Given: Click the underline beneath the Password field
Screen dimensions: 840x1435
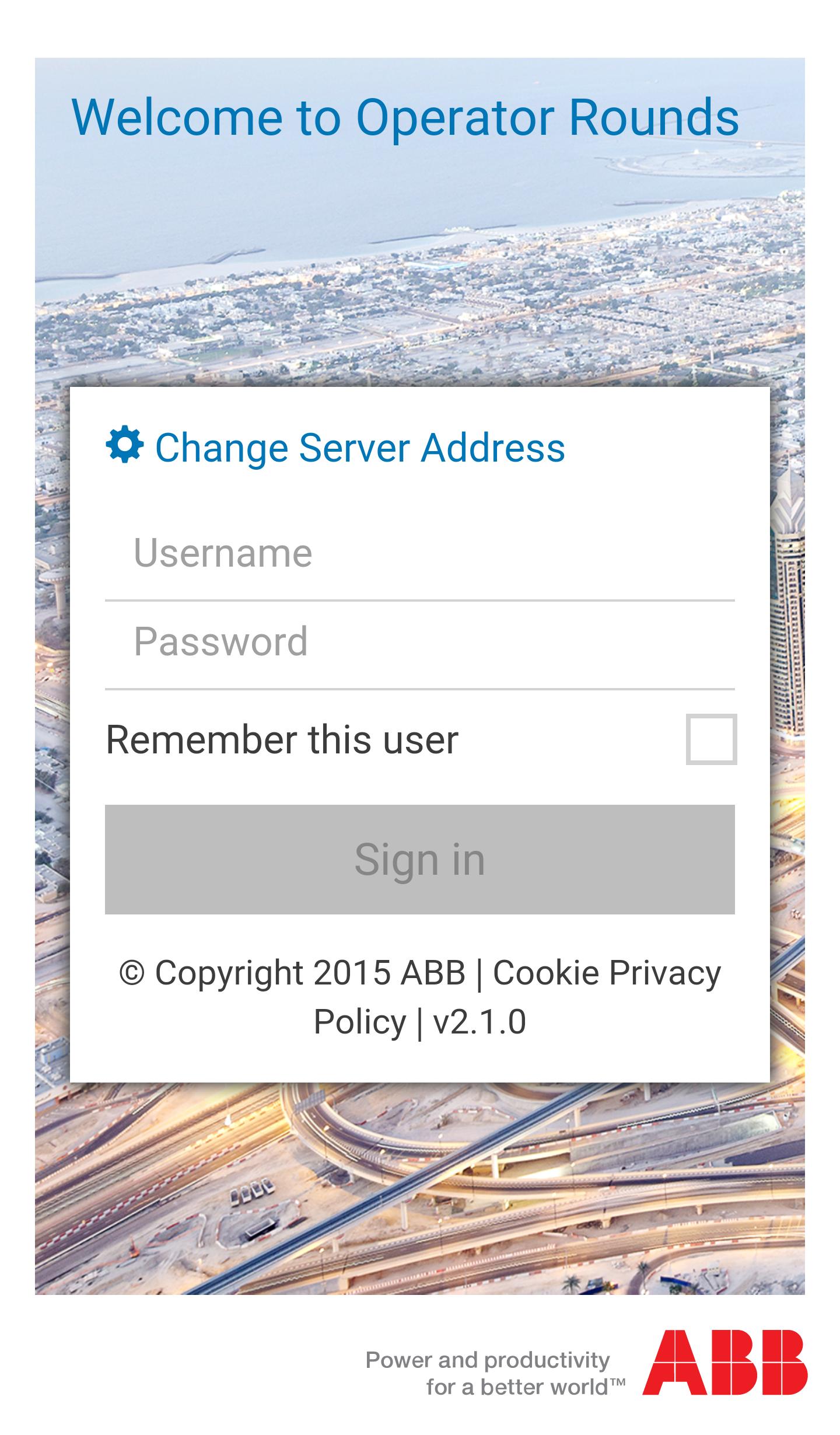Looking at the screenshot, I should pos(419,689).
